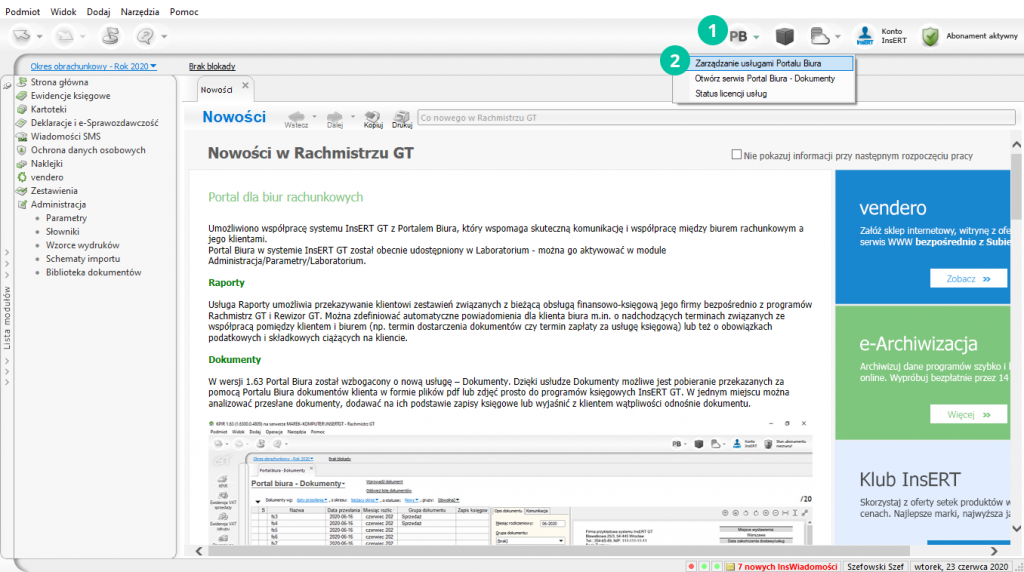Expand the PB button dropdown arrow
This screenshot has width=1024, height=572.
pos(756,37)
